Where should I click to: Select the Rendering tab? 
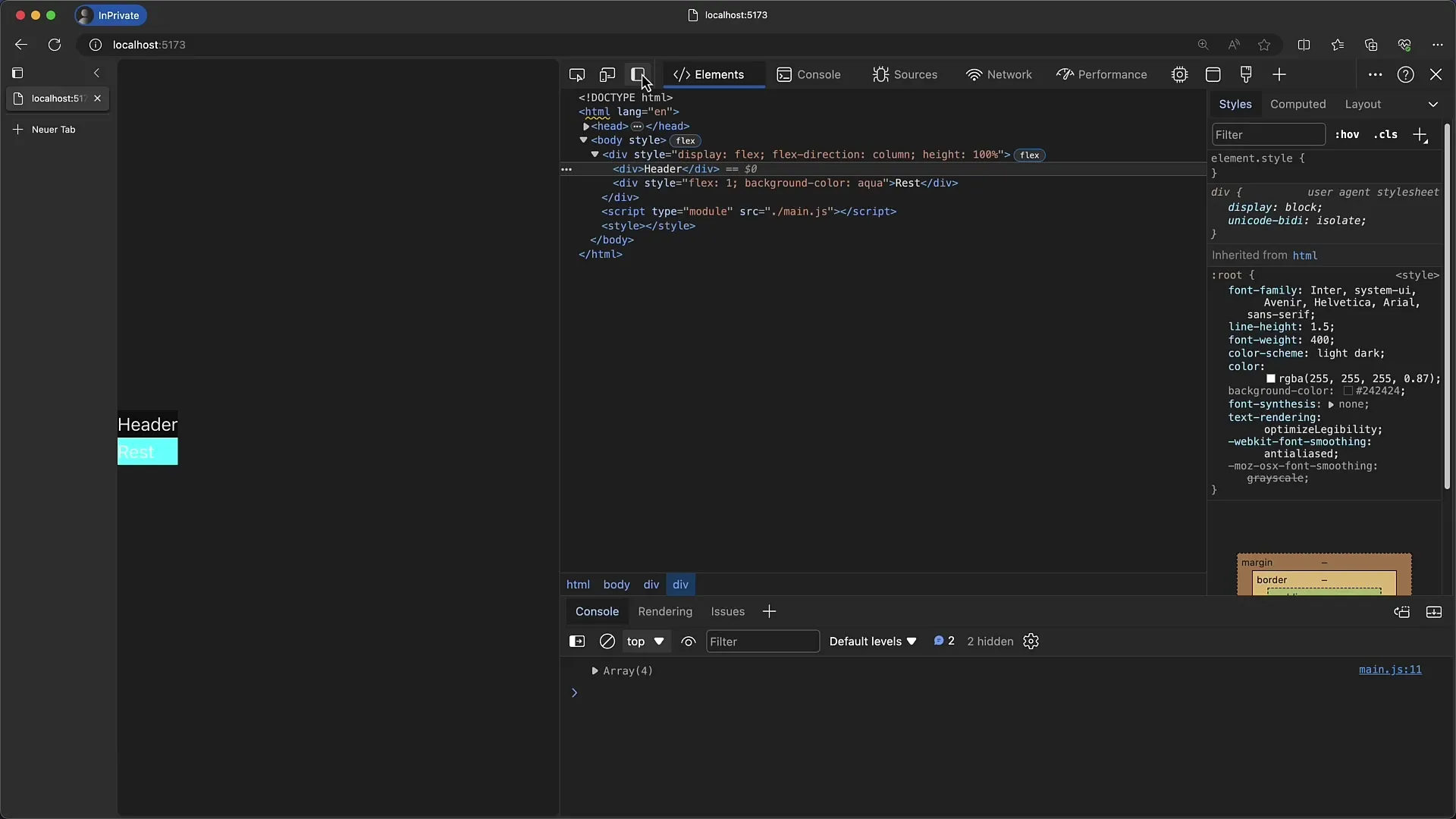click(x=665, y=611)
